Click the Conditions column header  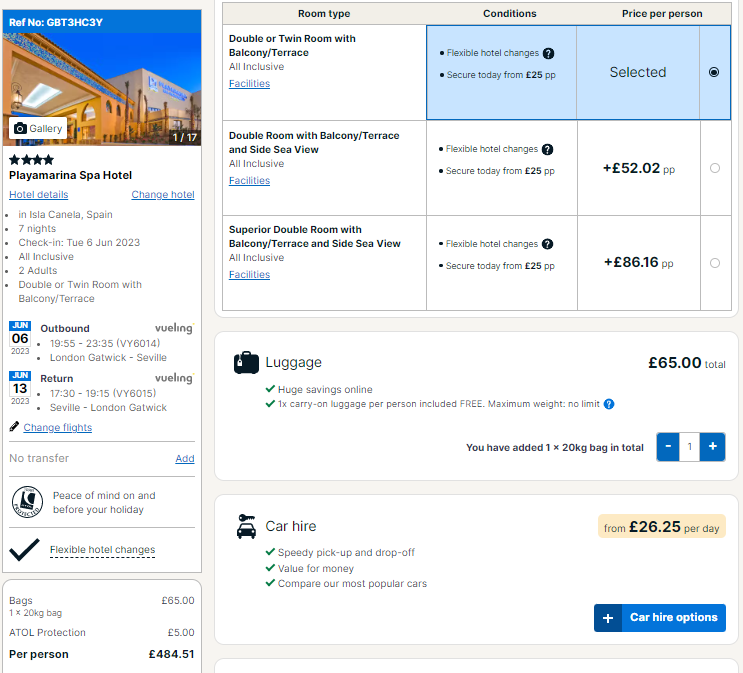pyautogui.click(x=509, y=14)
